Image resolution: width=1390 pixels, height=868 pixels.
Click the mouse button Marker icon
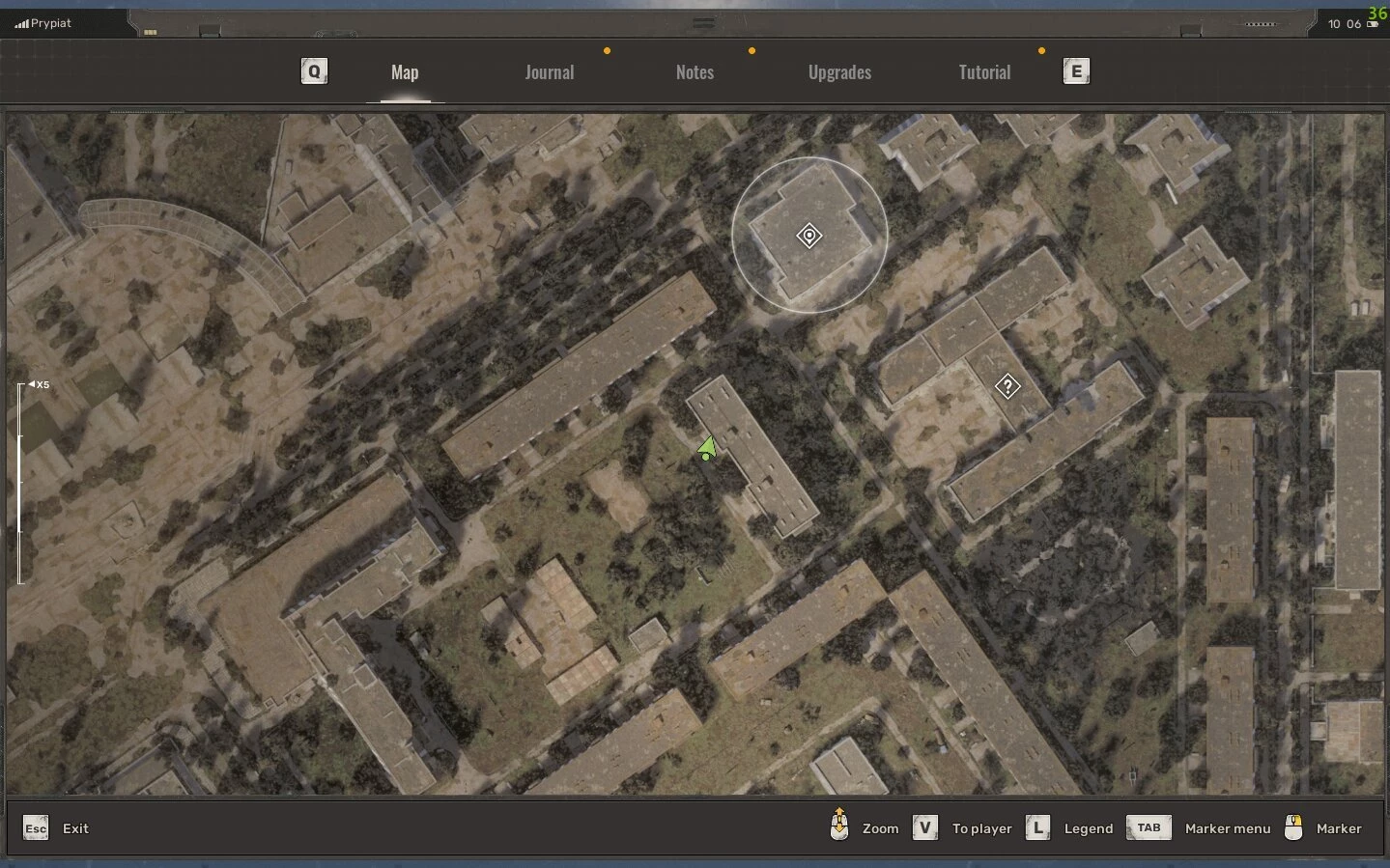[1293, 827]
